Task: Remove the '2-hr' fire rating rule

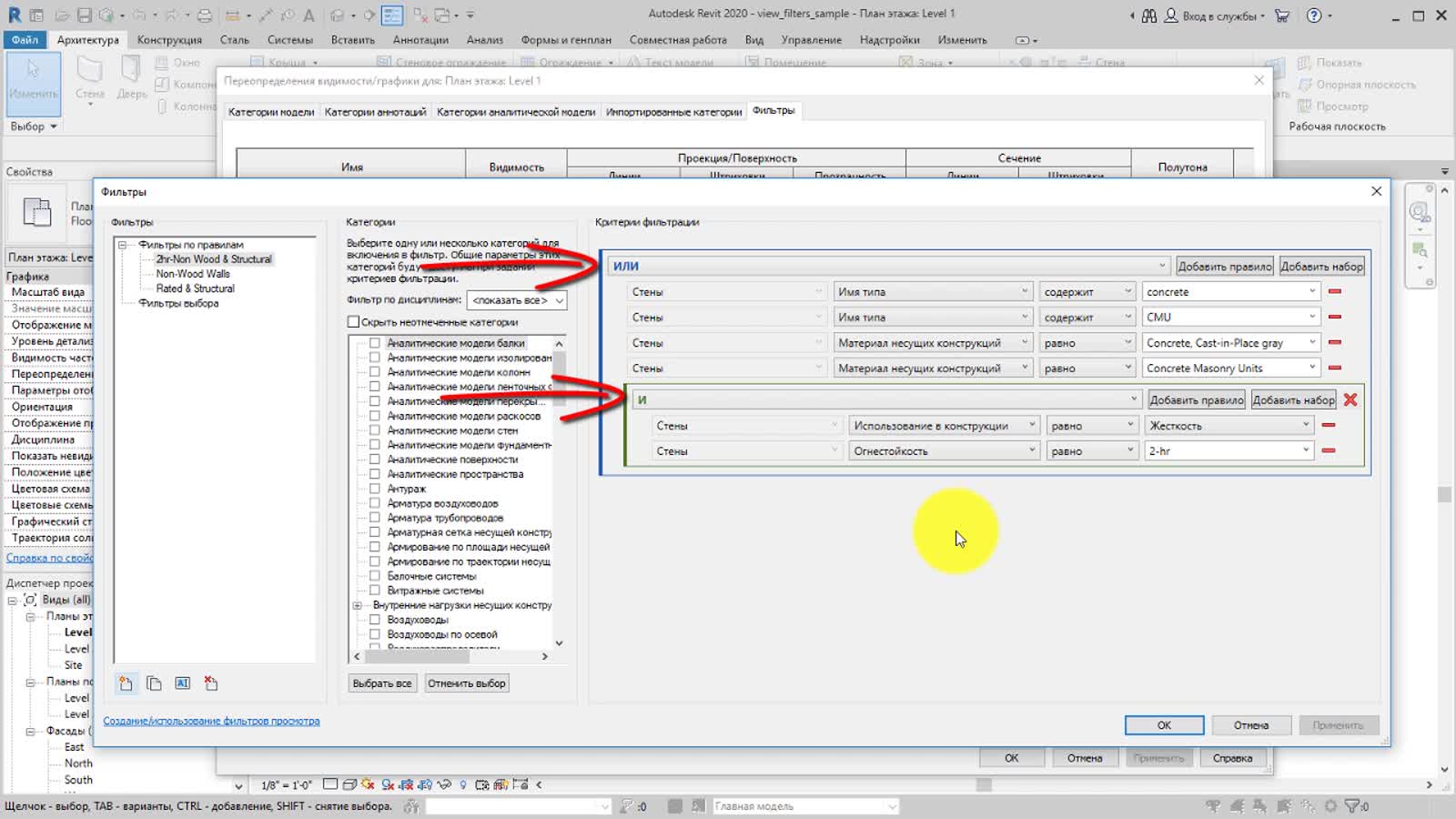Action: [1329, 450]
